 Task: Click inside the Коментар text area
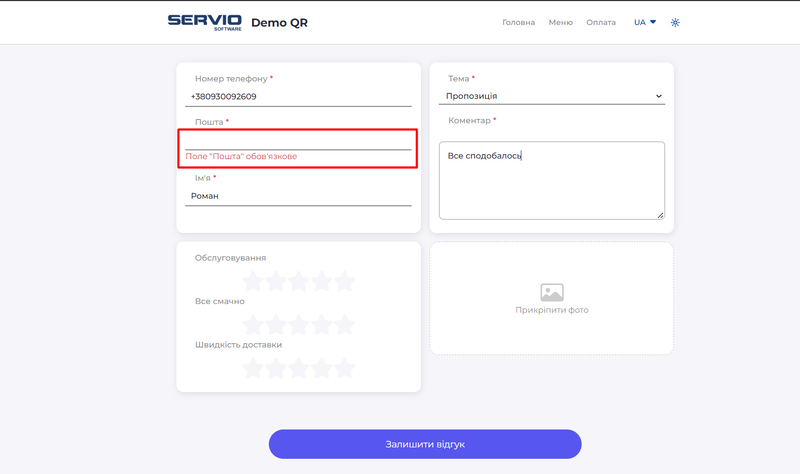click(552, 180)
